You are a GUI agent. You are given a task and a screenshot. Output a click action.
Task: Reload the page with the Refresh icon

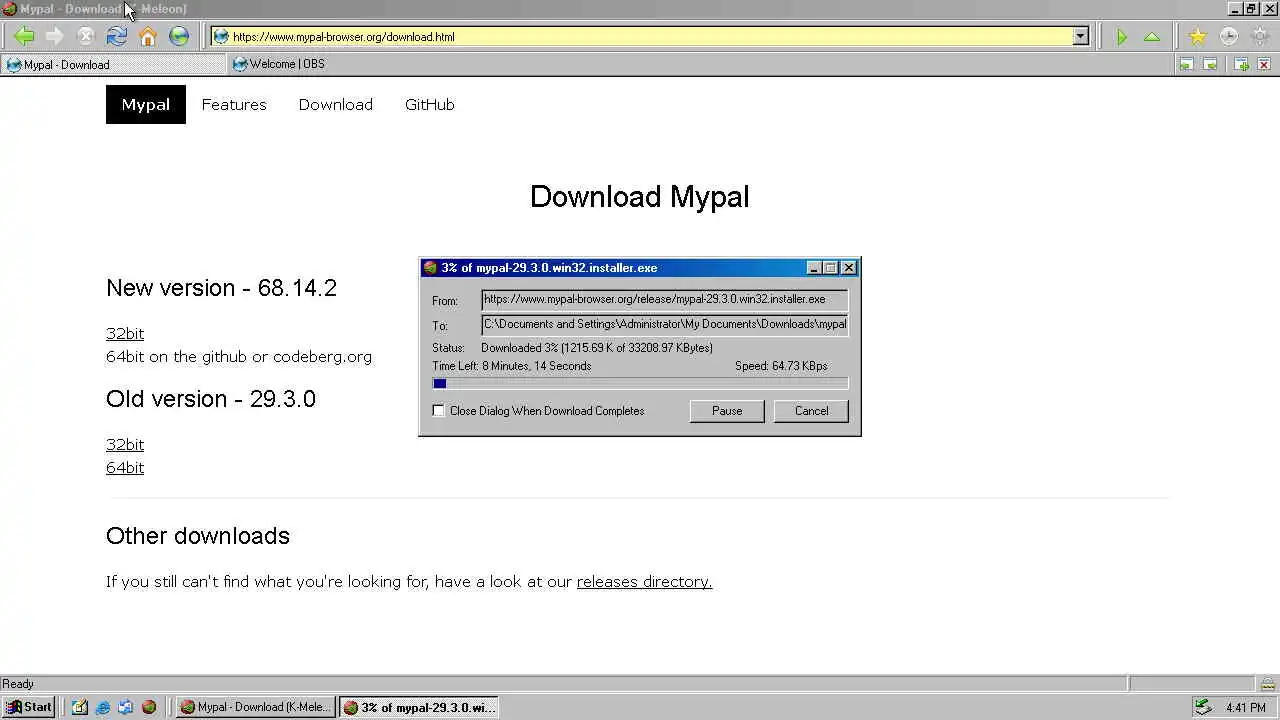117,37
